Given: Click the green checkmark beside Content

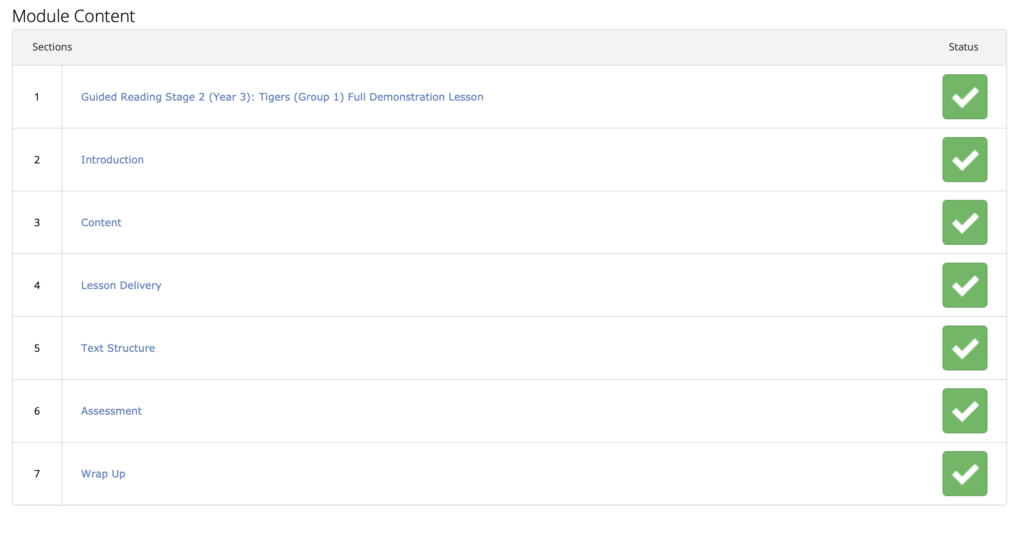Looking at the screenshot, I should [x=964, y=222].
